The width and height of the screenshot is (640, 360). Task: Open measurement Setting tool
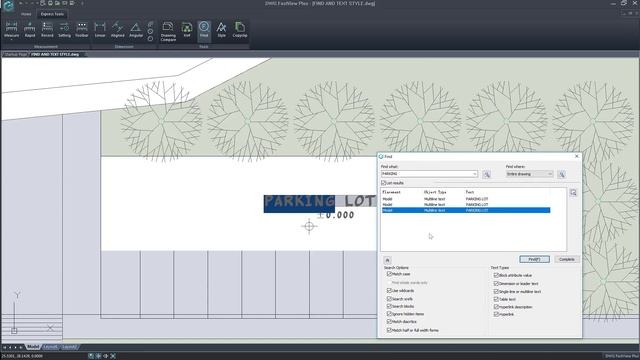pyautogui.click(x=64, y=30)
